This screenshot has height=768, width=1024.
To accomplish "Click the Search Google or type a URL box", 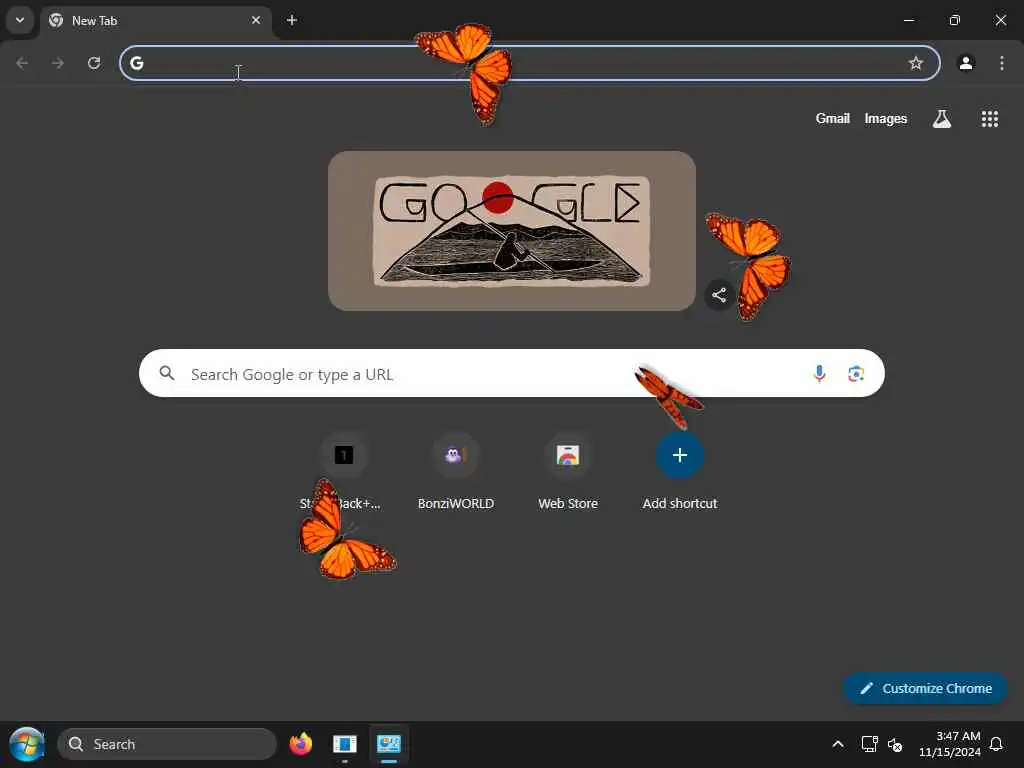I will [x=511, y=374].
